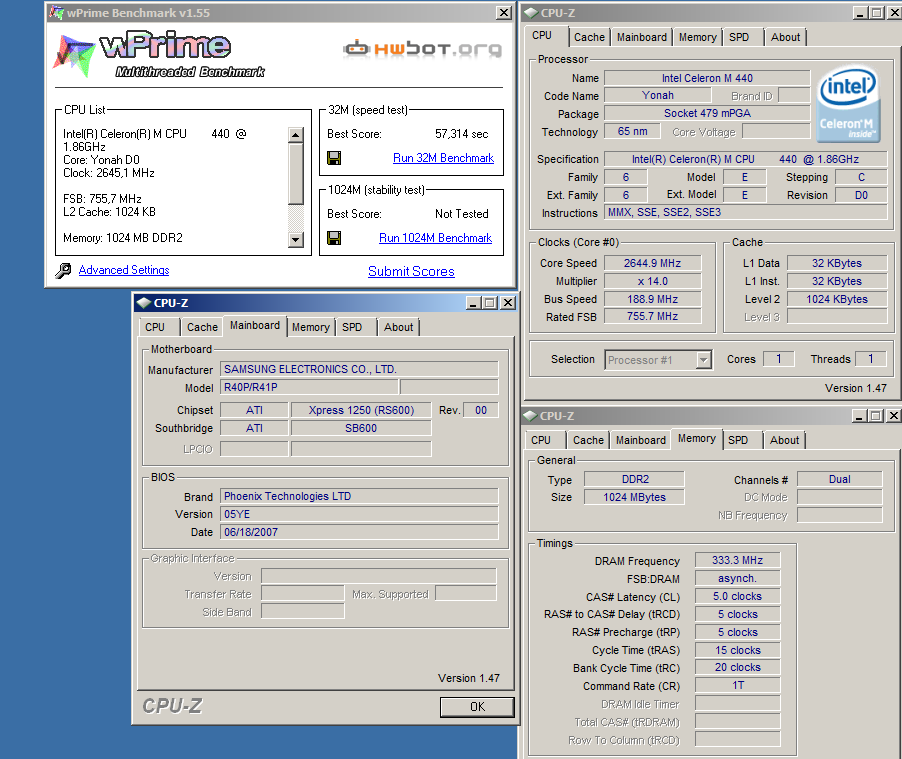Click the BIOS date 06/18/2007

[x=359, y=532]
